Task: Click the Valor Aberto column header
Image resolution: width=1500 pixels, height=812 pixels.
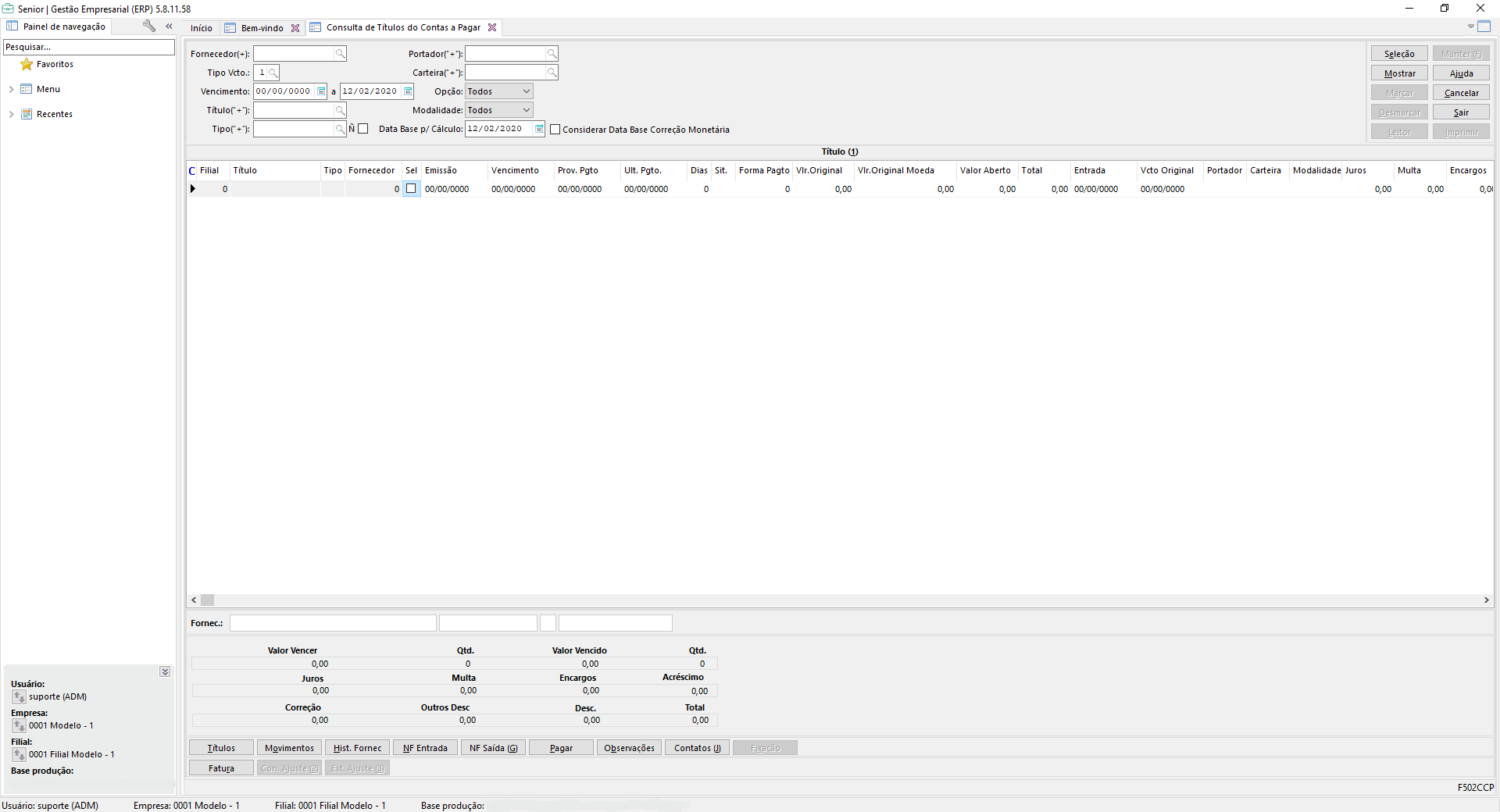Action: click(x=986, y=170)
